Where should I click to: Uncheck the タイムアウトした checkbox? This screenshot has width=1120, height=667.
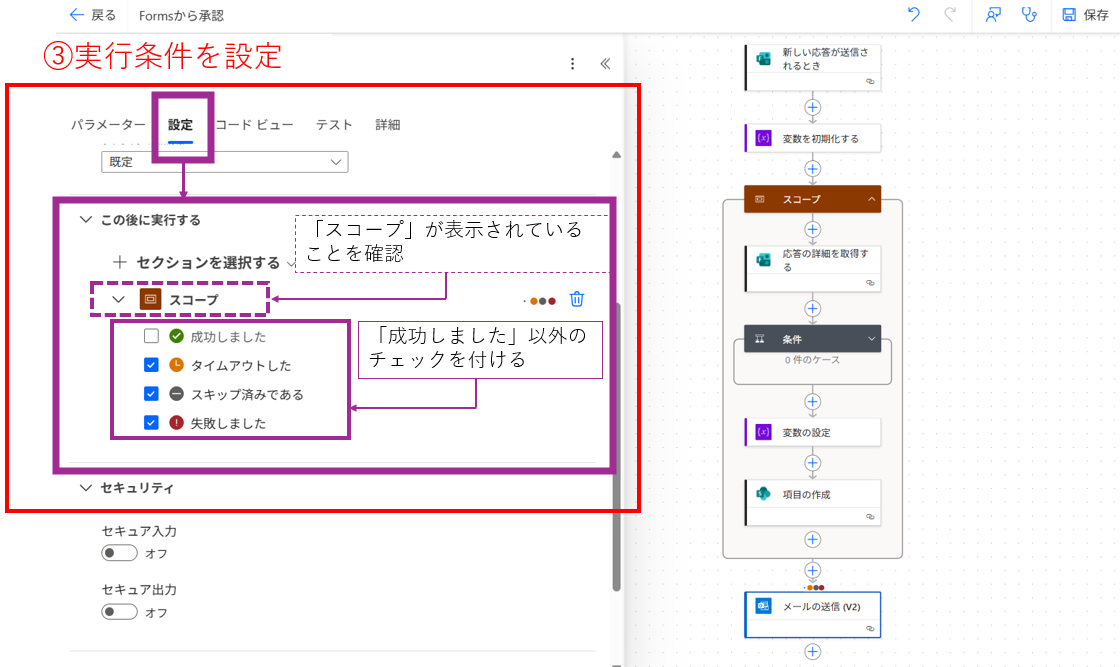(x=151, y=365)
